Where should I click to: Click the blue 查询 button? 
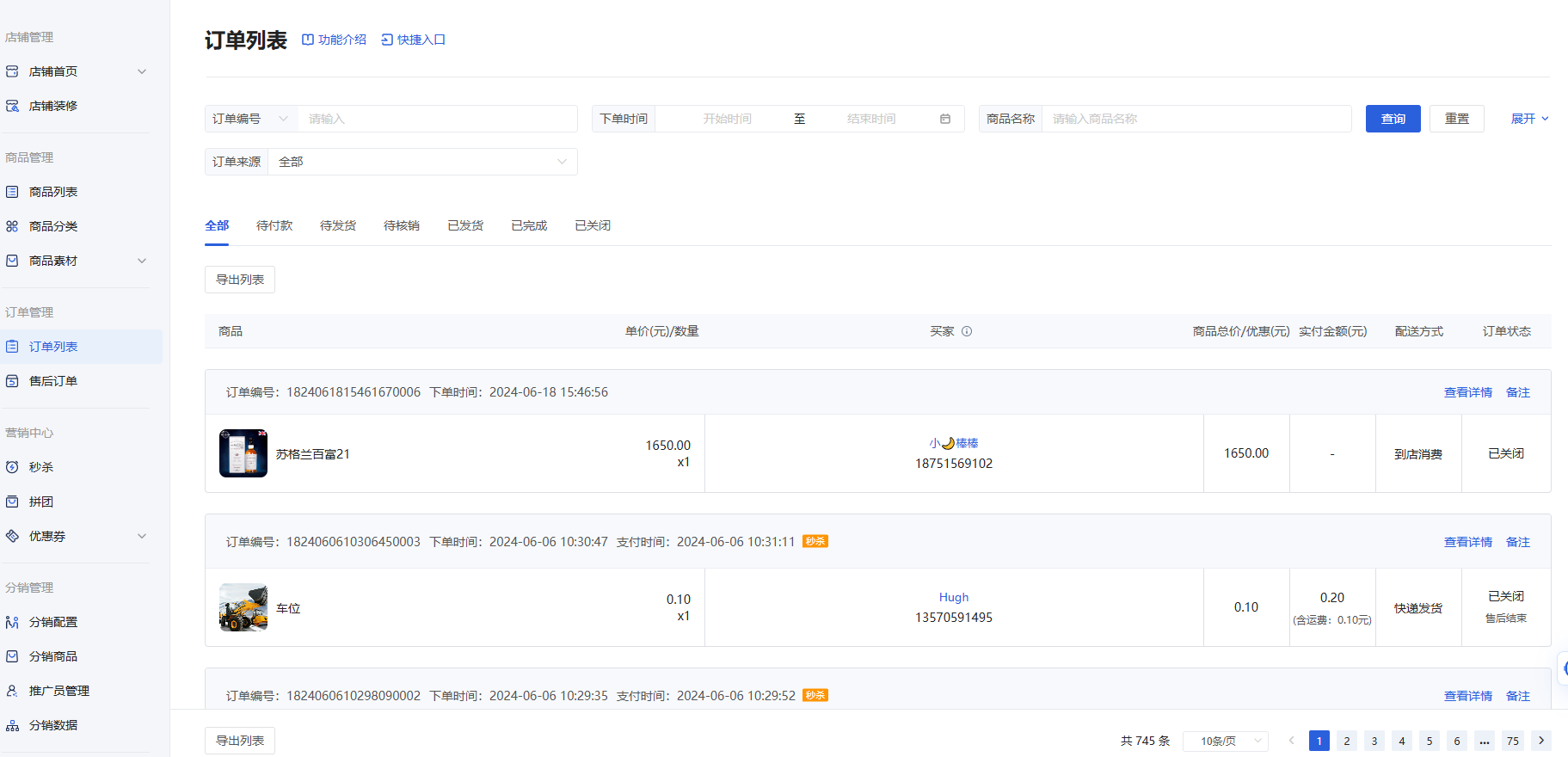pos(1393,119)
